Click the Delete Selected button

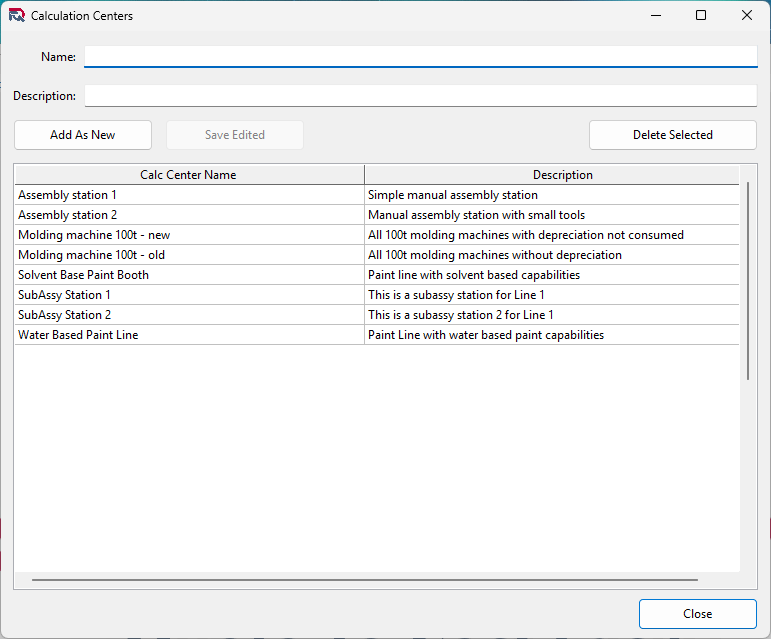pos(673,135)
